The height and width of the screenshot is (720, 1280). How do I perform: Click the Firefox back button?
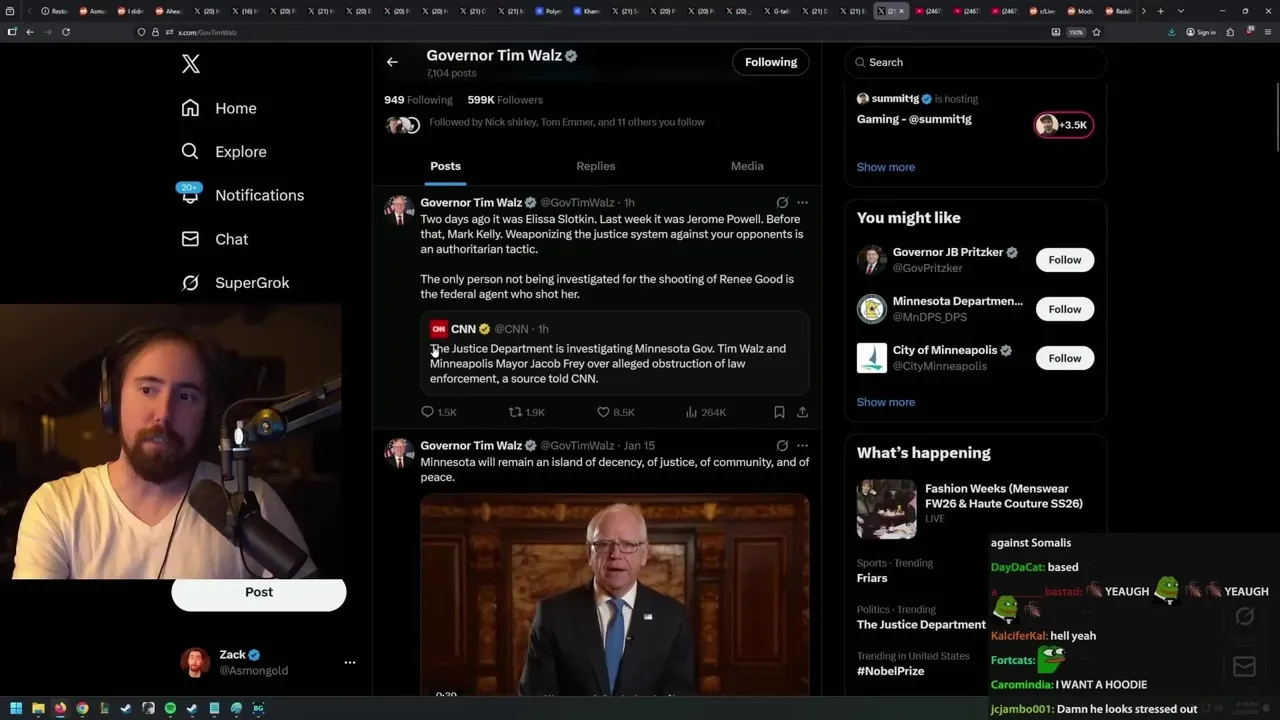pos(30,32)
